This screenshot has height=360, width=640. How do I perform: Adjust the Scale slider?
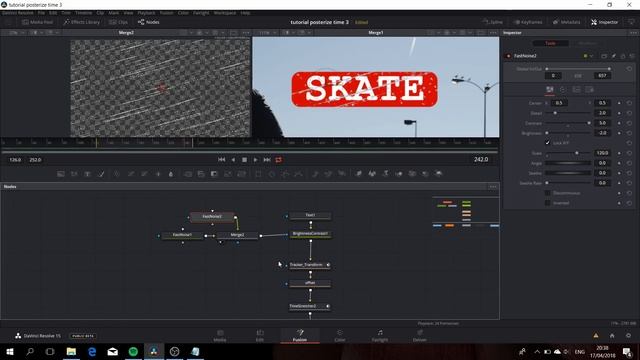(568, 153)
